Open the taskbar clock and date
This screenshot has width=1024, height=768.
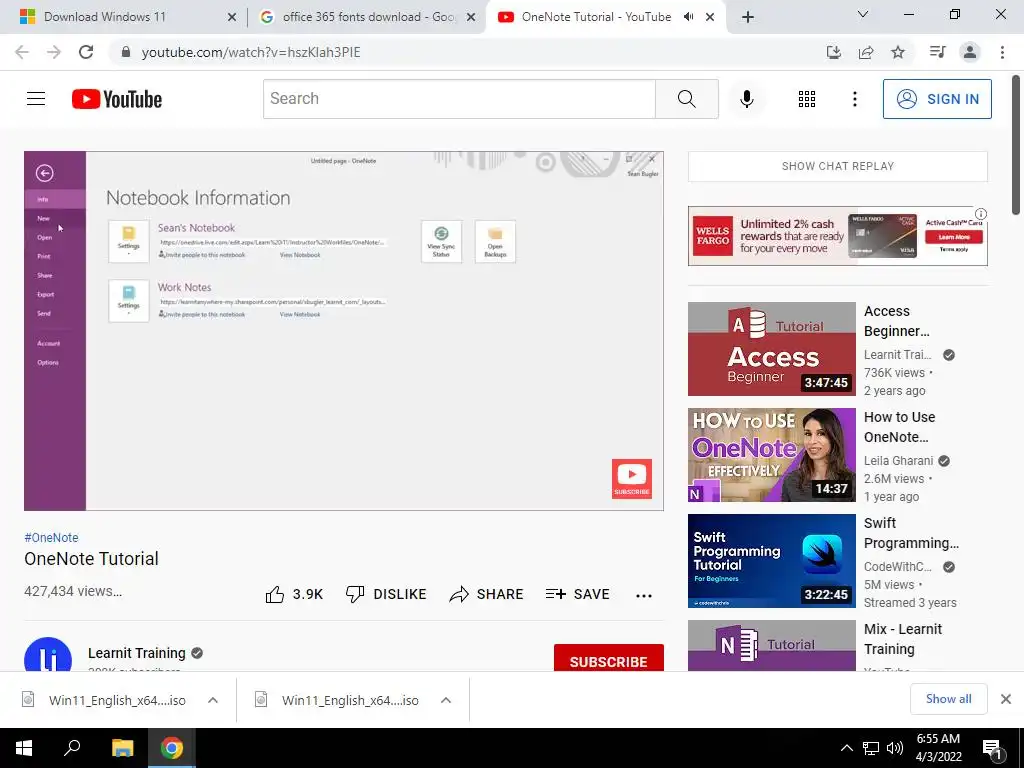coord(938,748)
